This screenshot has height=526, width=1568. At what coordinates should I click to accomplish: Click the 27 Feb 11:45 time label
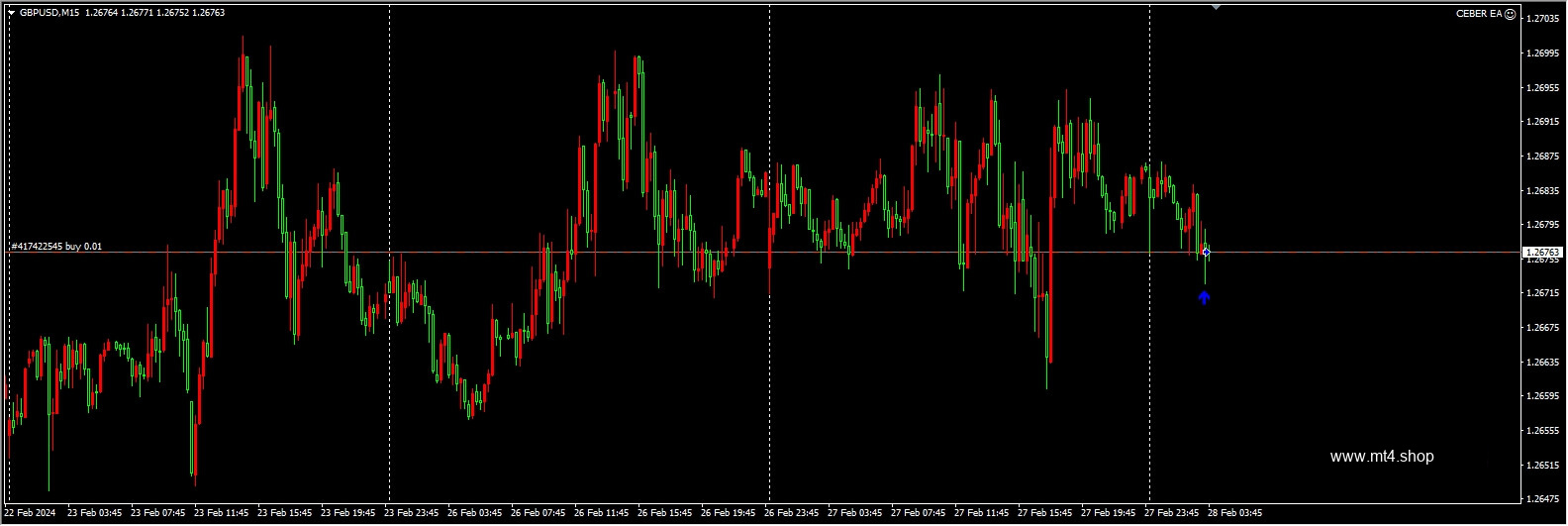point(982,513)
